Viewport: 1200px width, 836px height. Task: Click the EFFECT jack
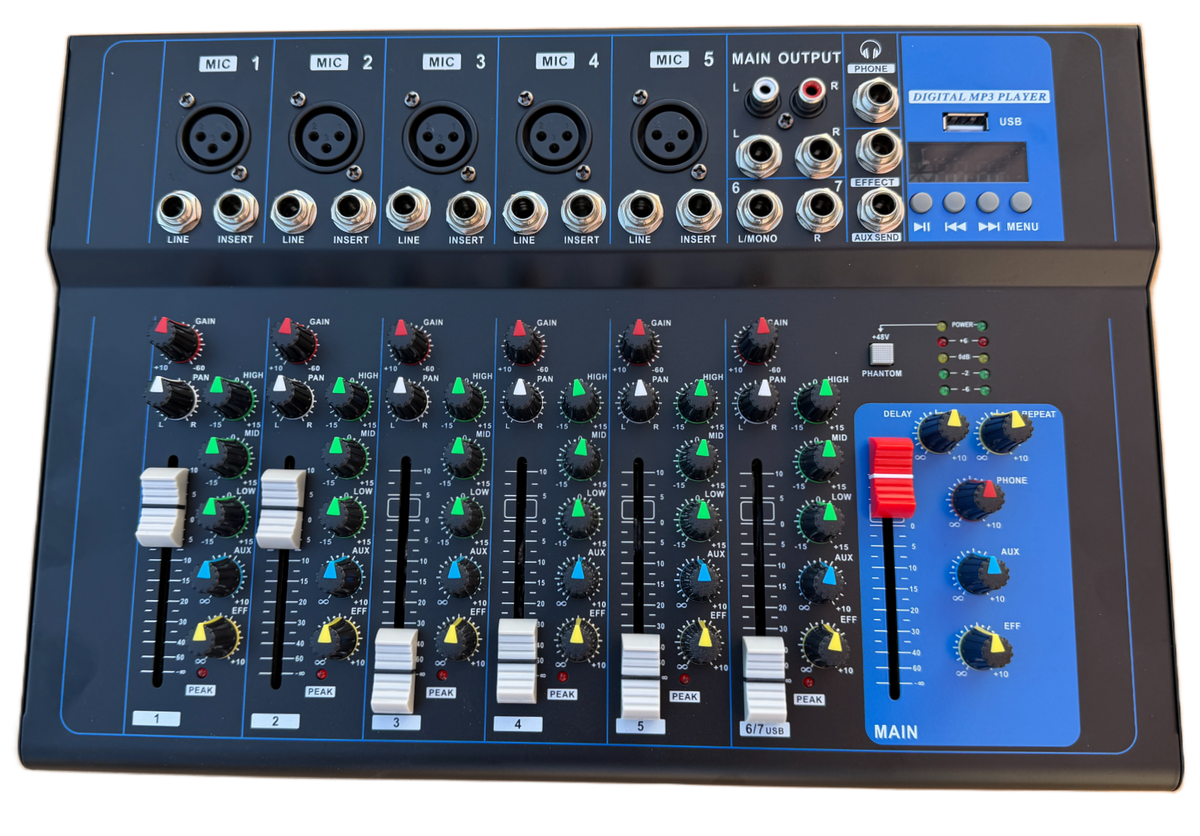(x=877, y=151)
